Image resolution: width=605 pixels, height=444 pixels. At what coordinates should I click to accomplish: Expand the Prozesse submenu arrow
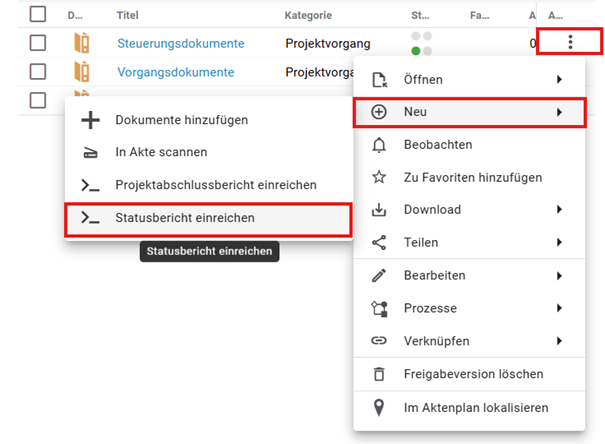tap(559, 308)
